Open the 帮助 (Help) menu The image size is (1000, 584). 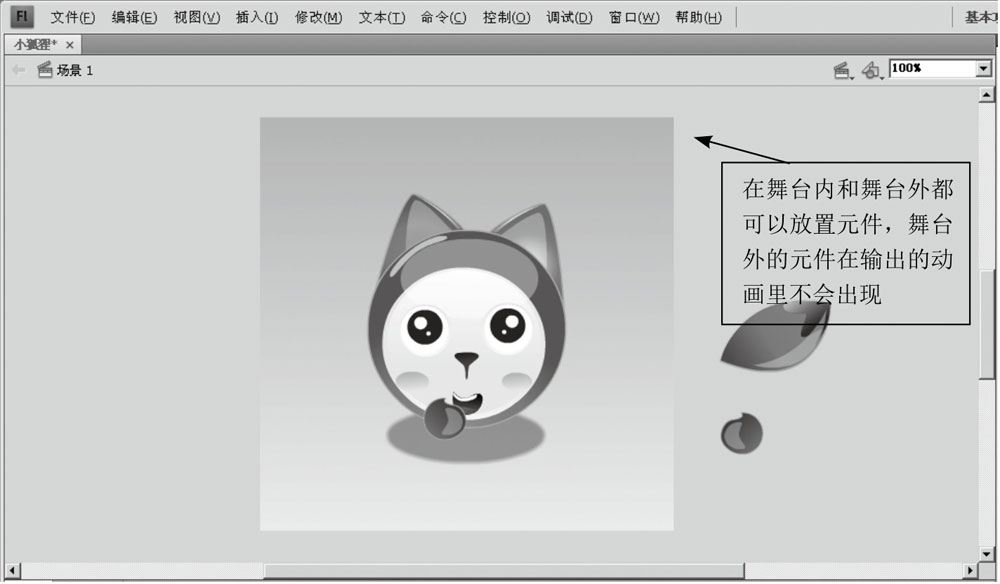coord(698,16)
